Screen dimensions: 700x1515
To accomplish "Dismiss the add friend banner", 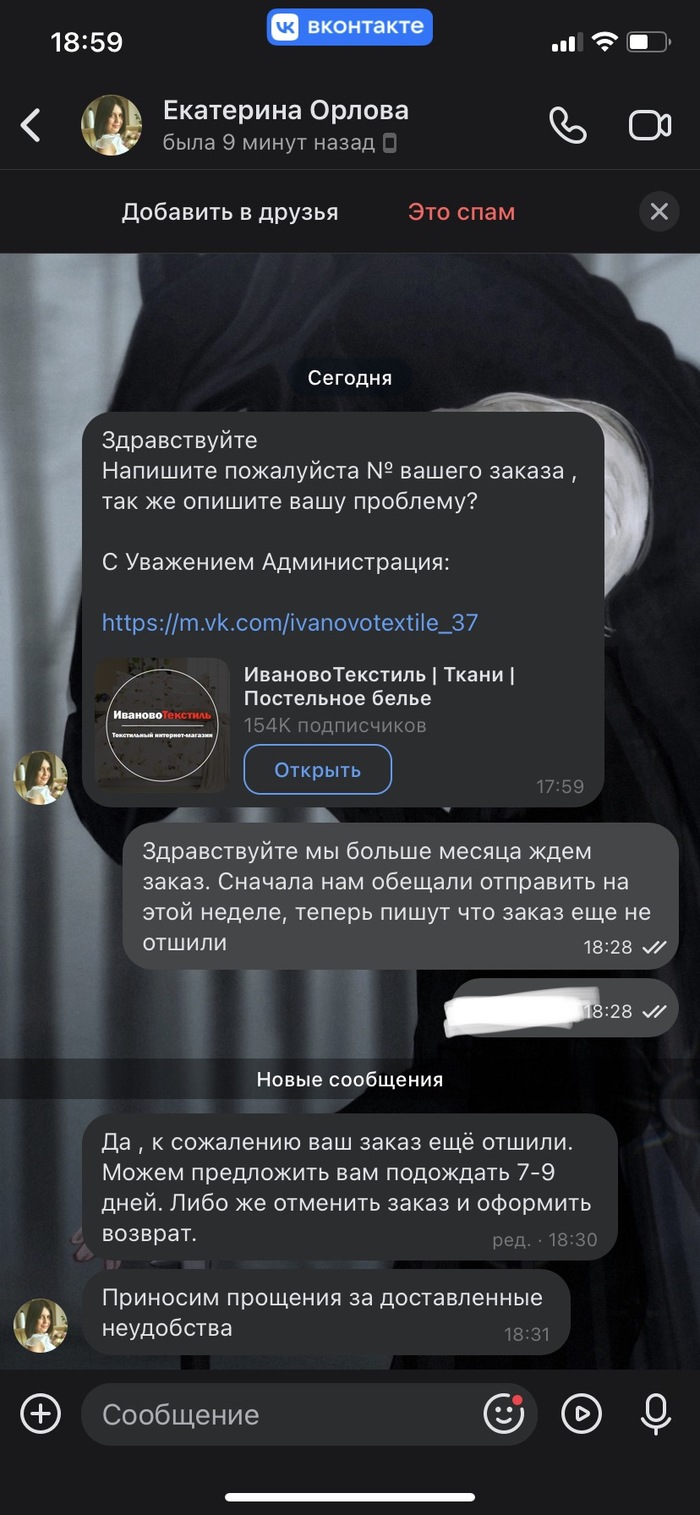I will pyautogui.click(x=659, y=212).
